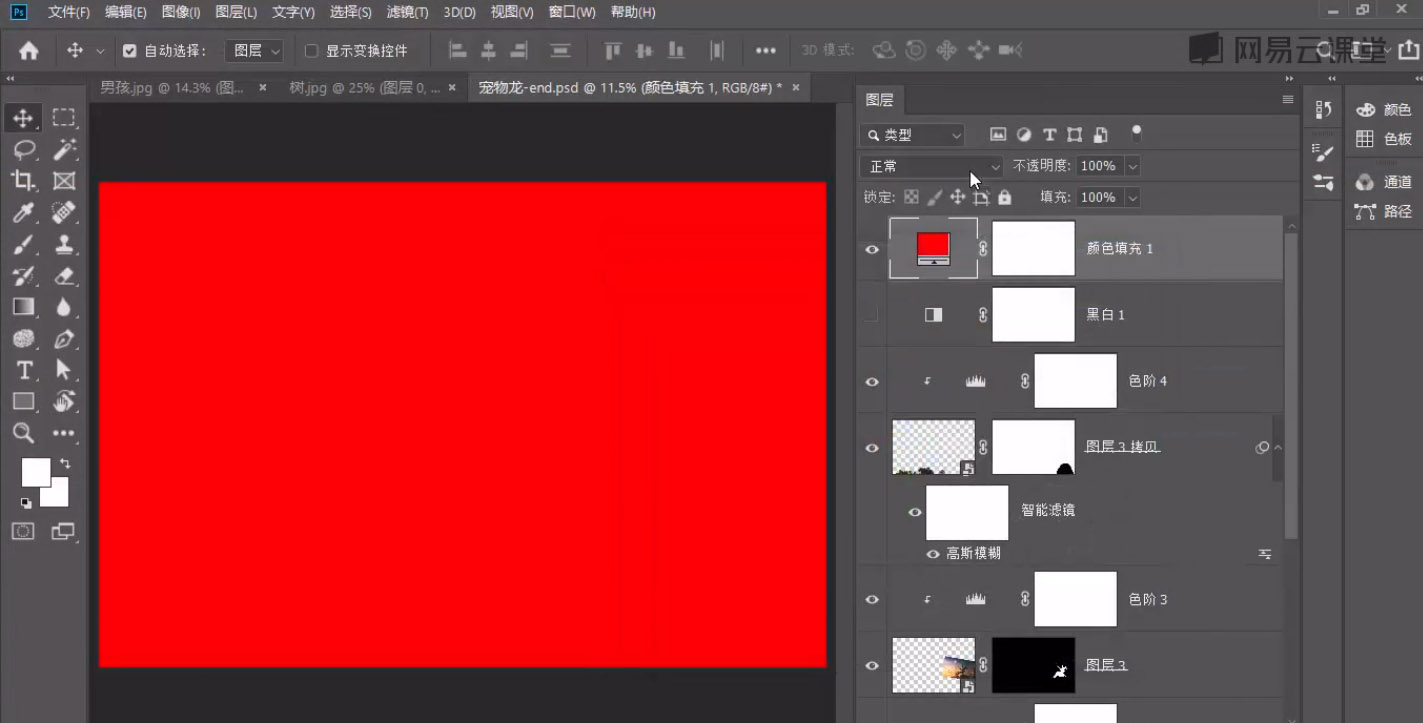Select the Eraser tool
The image size is (1423, 723).
point(64,276)
